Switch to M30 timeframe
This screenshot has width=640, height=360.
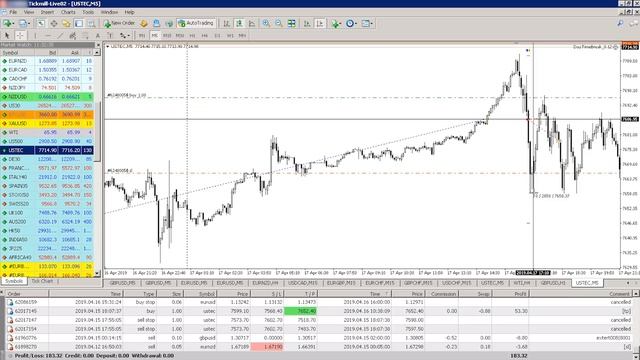click(180, 36)
